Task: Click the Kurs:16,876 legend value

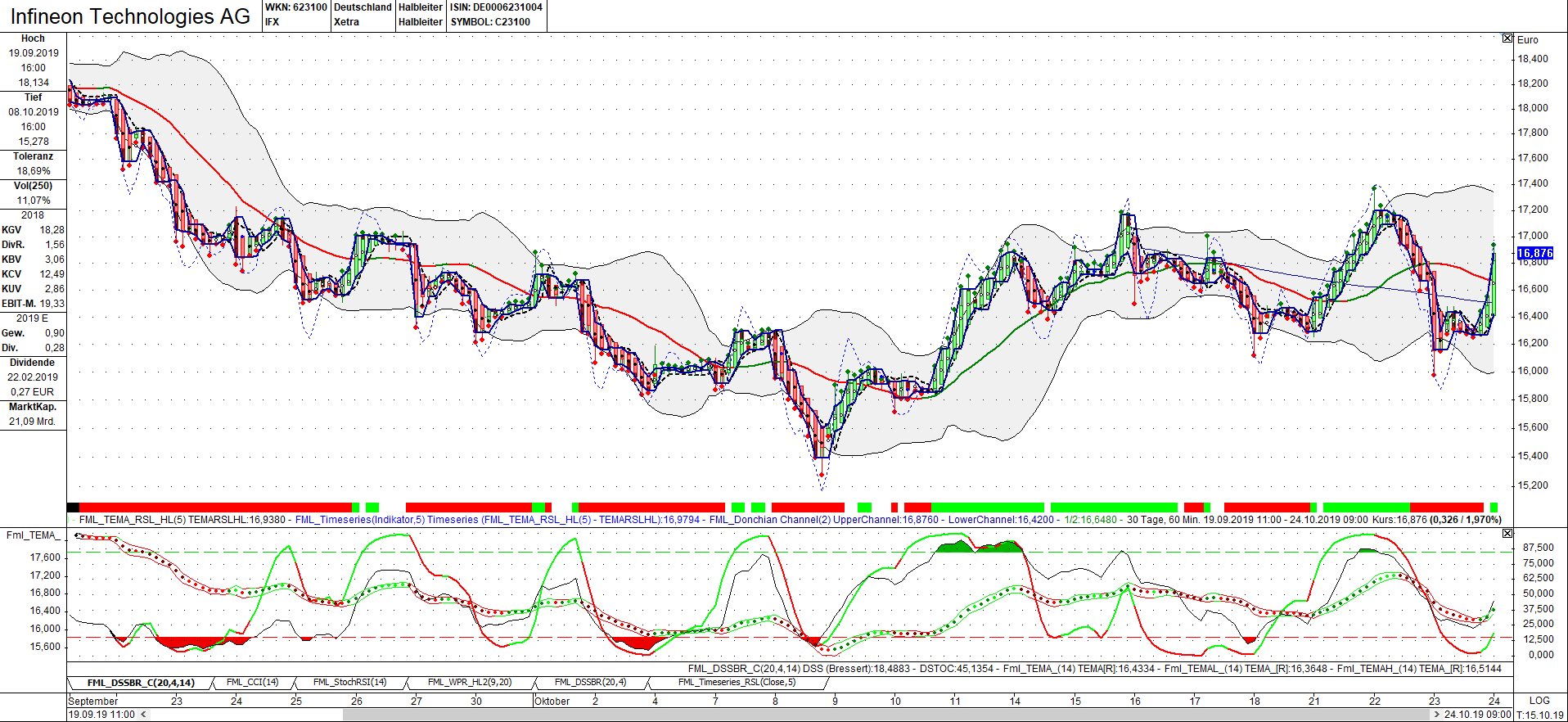Action: [x=1400, y=520]
